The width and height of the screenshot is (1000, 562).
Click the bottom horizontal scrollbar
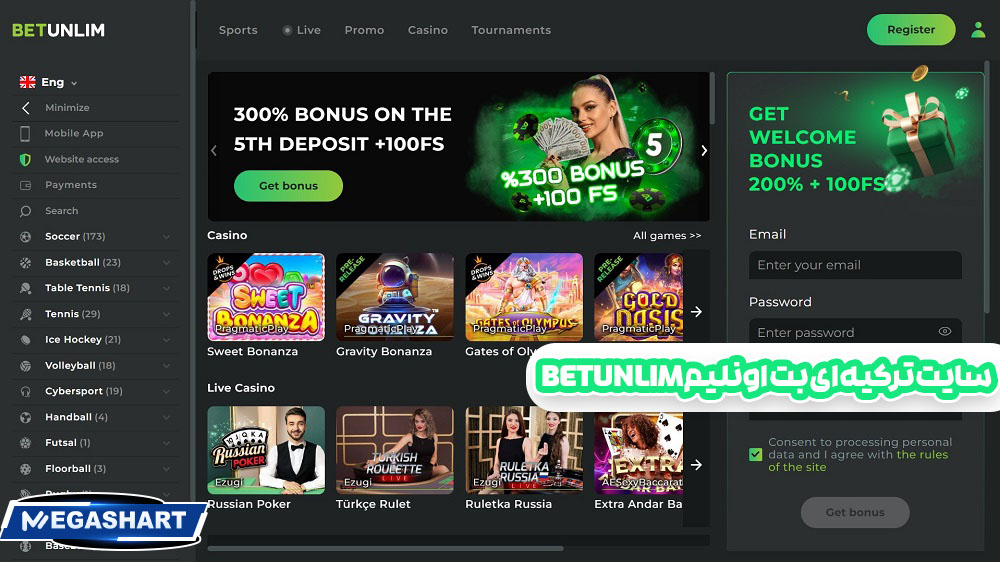[x=385, y=548]
